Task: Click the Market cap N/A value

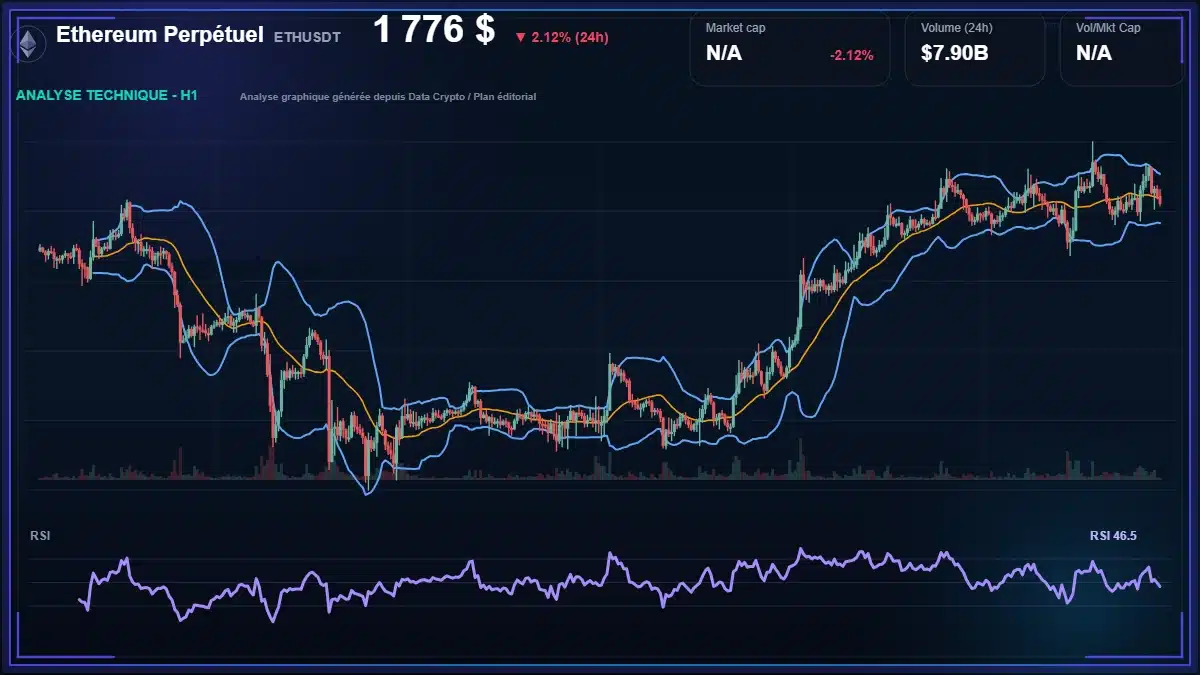Action: point(724,53)
